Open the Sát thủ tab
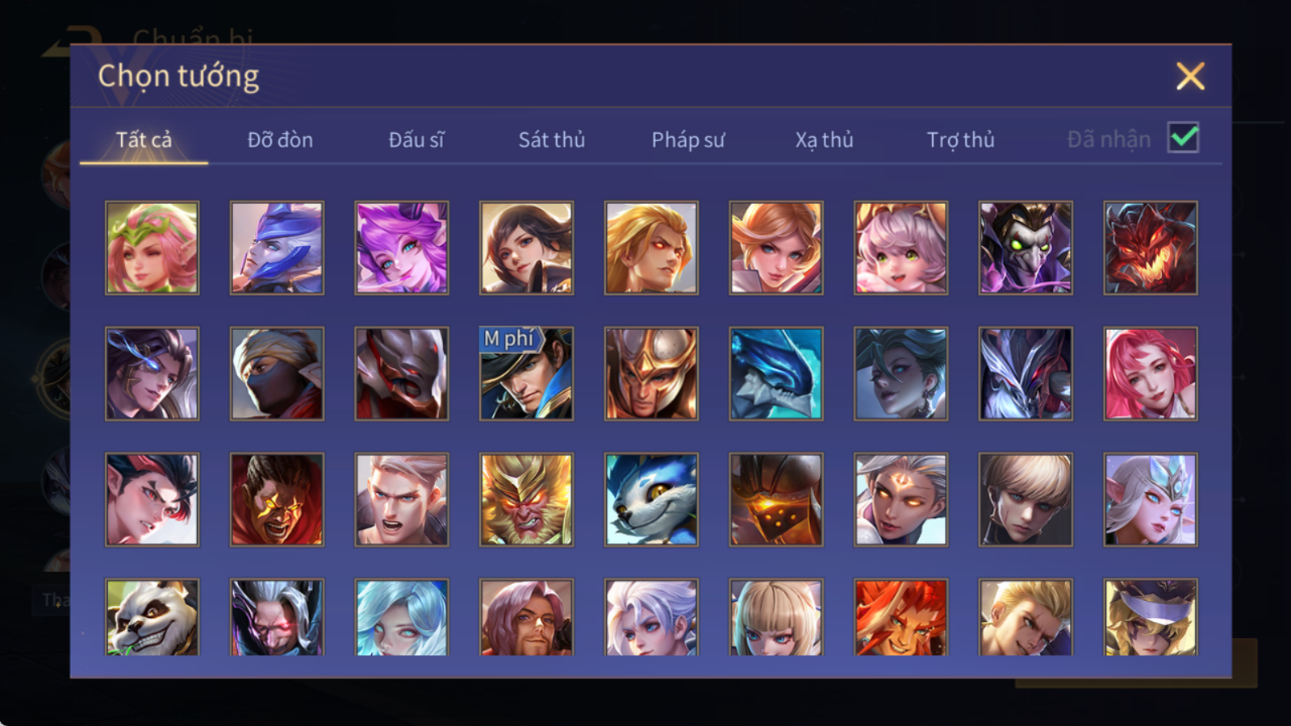Screen dimensions: 1291x726 (x=552, y=140)
